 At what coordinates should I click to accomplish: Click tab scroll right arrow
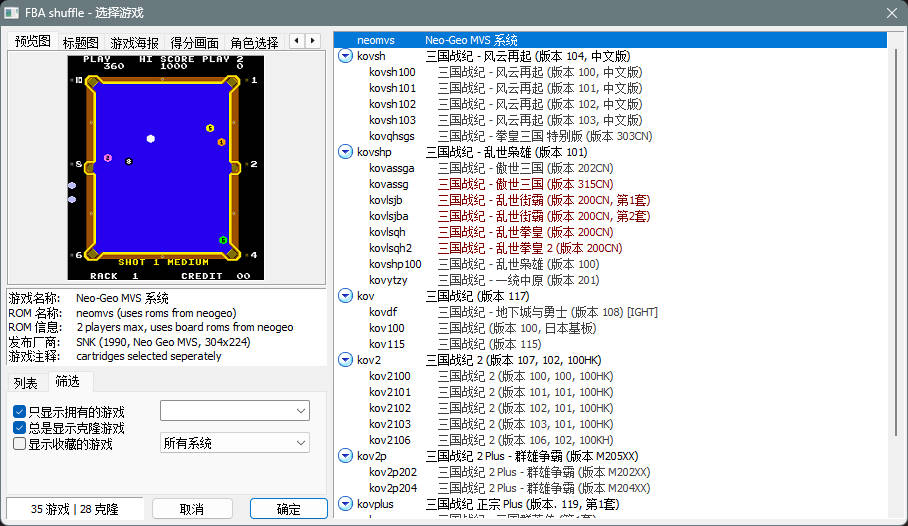[312, 41]
